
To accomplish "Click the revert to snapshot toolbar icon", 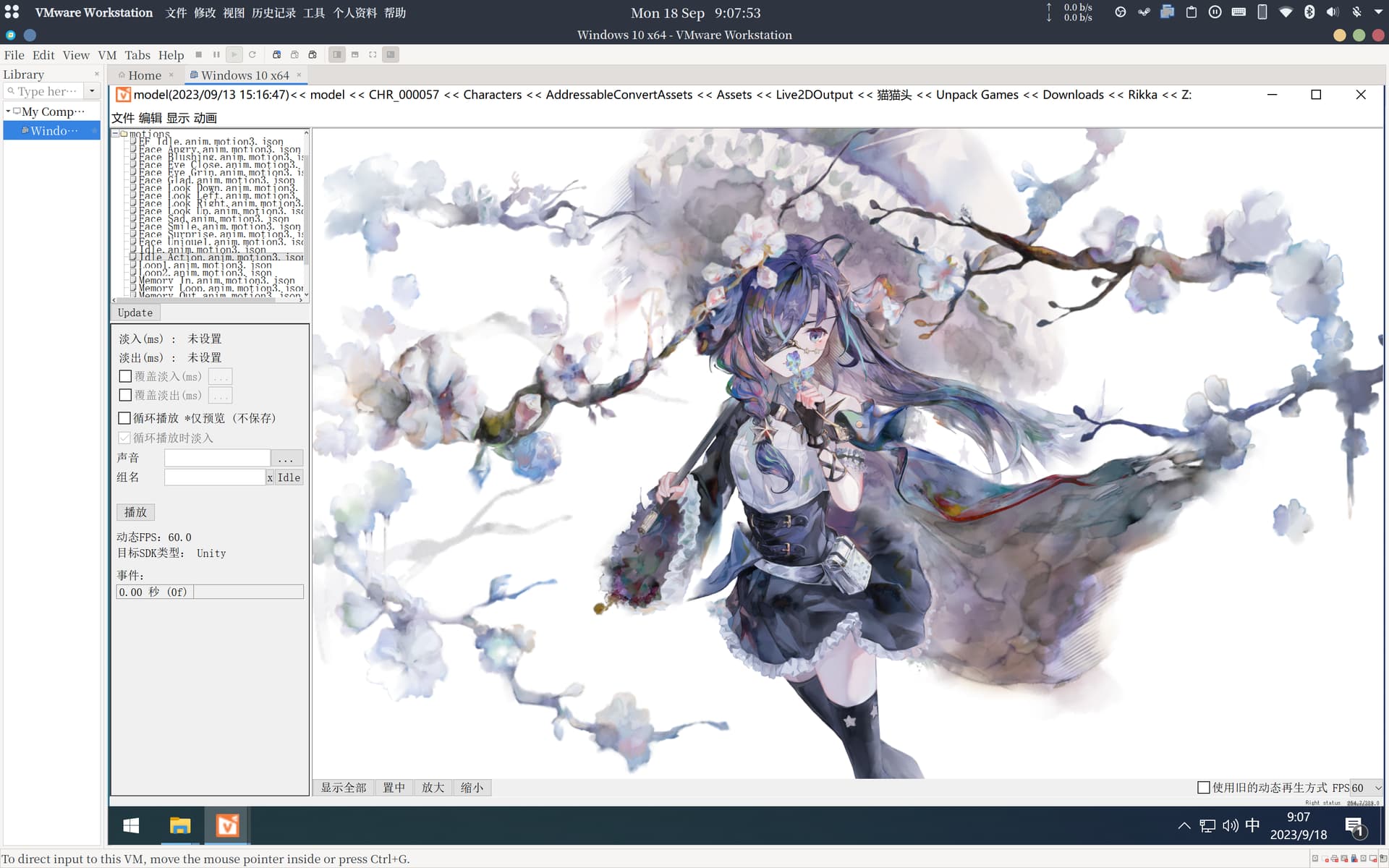I will pos(294,55).
